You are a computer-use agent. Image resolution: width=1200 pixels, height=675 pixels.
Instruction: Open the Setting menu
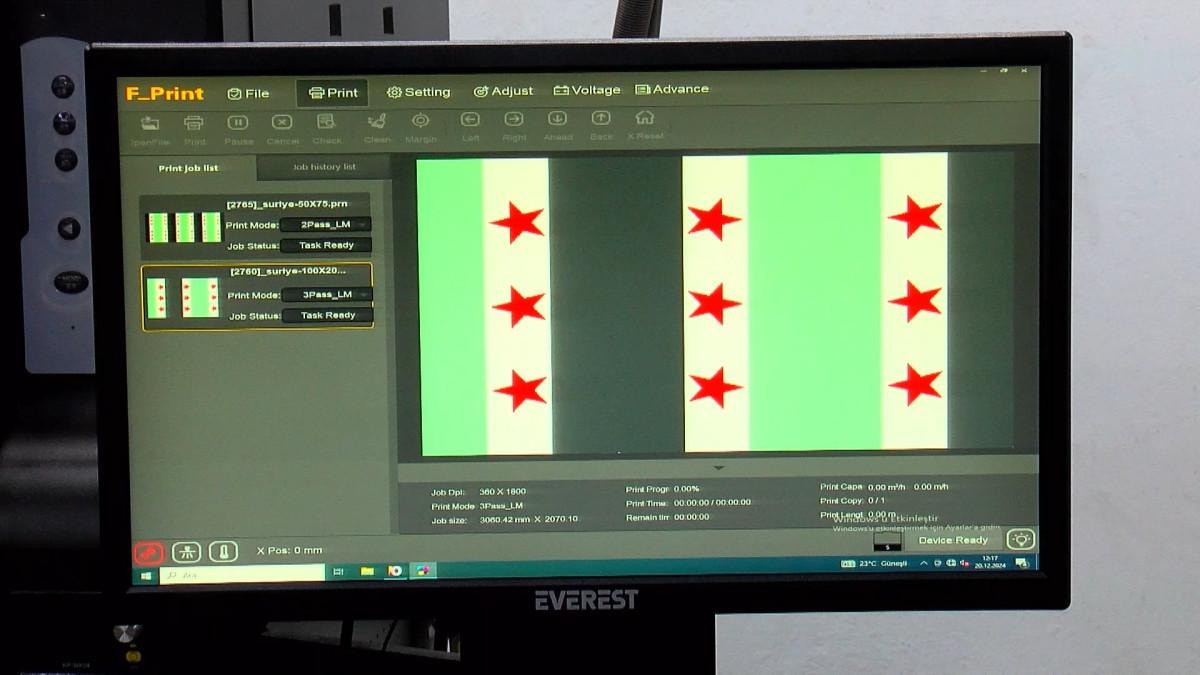pyautogui.click(x=418, y=92)
